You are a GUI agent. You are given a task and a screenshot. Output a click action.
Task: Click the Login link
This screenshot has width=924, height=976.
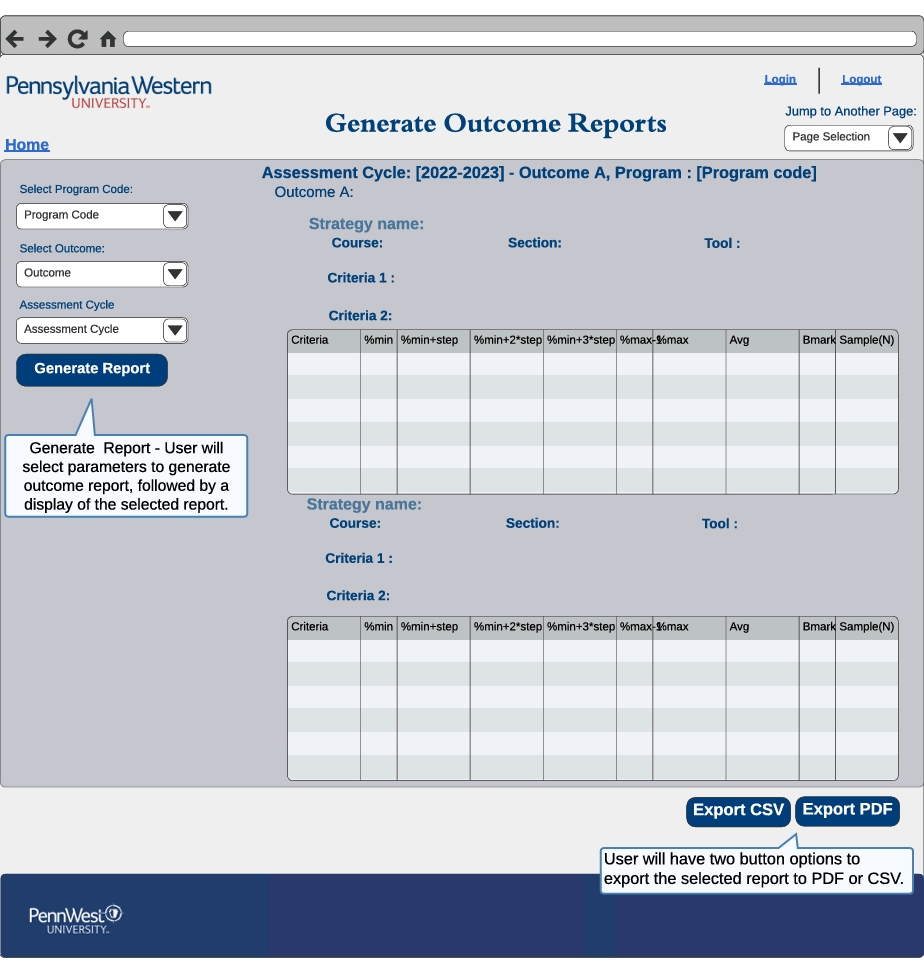[x=780, y=79]
